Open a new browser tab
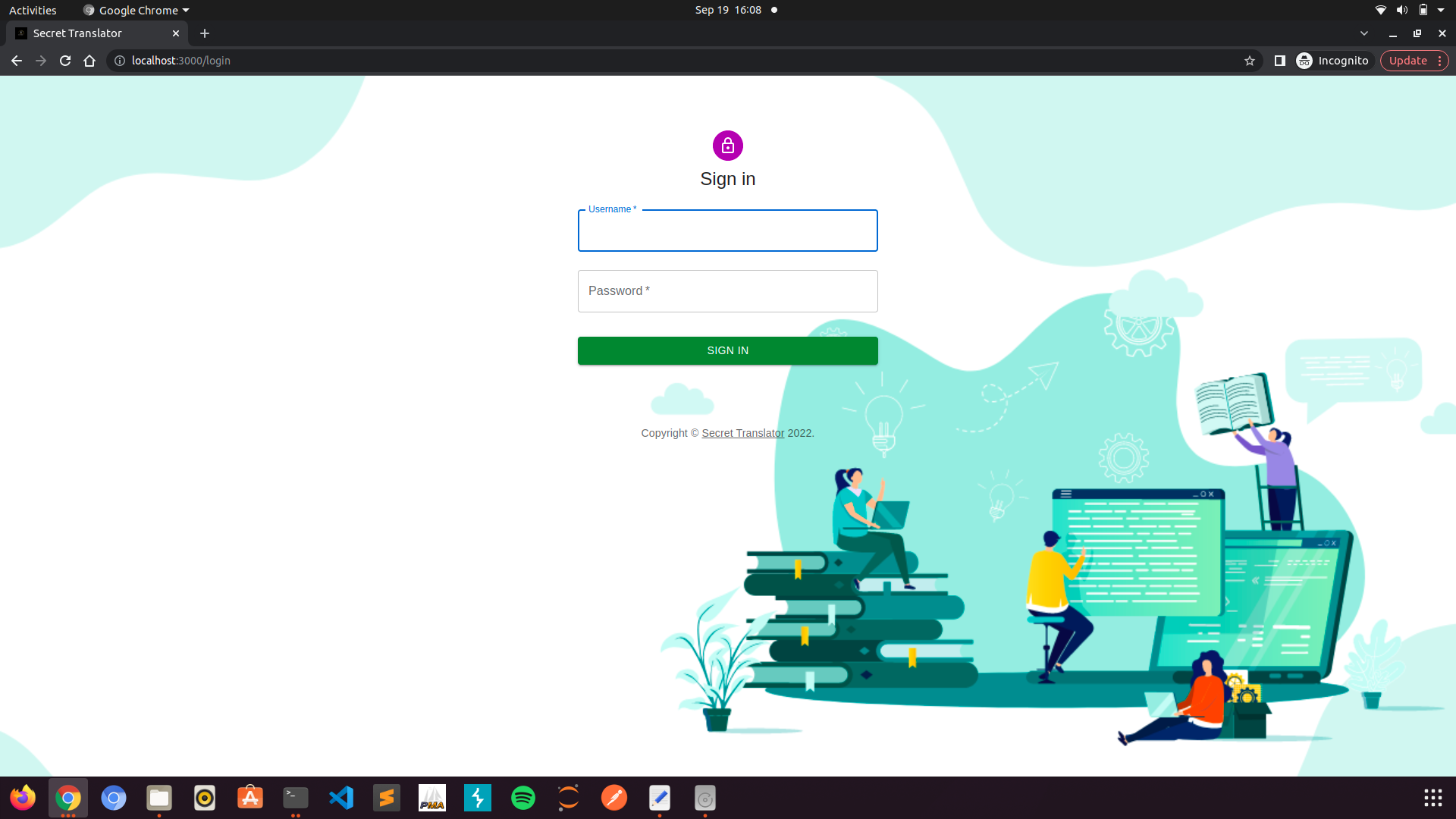 [x=205, y=33]
